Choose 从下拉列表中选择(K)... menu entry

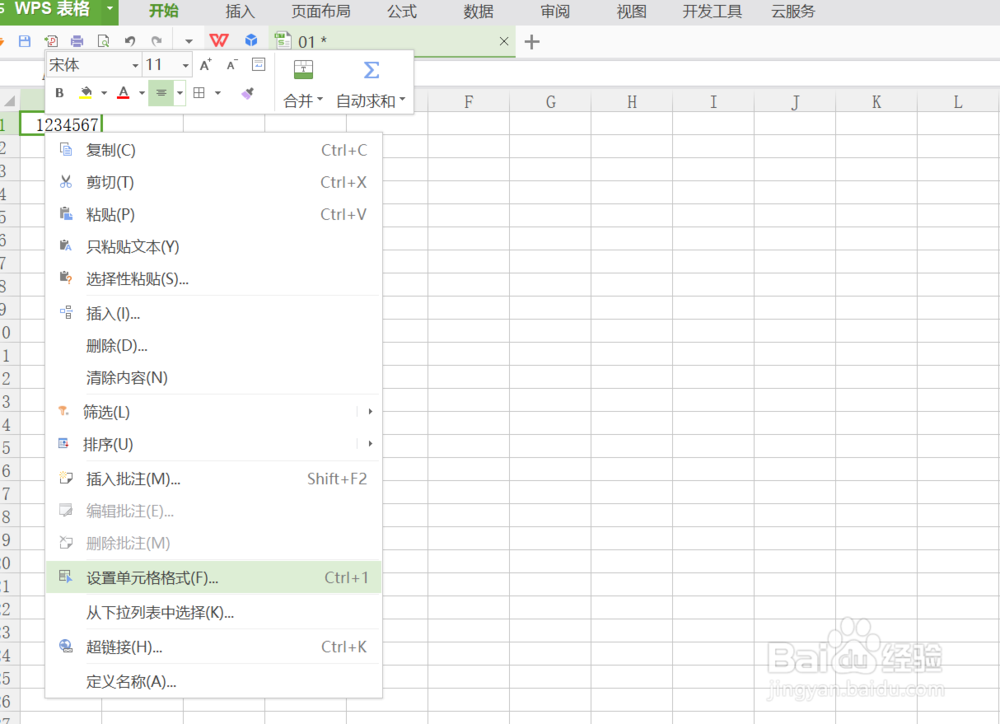coord(214,612)
